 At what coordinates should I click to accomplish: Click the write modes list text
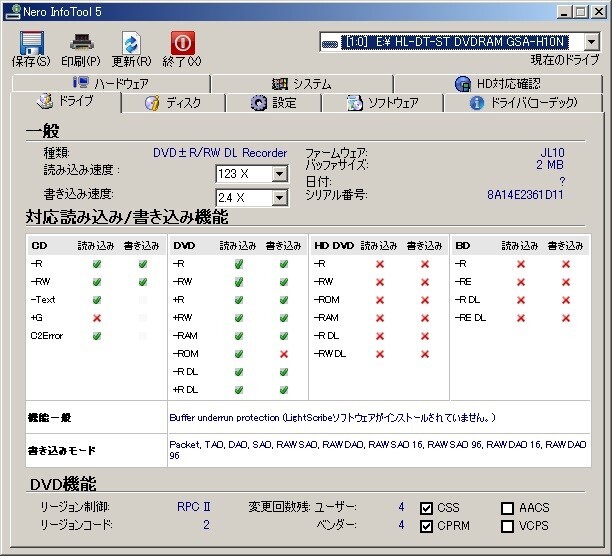coord(378,450)
